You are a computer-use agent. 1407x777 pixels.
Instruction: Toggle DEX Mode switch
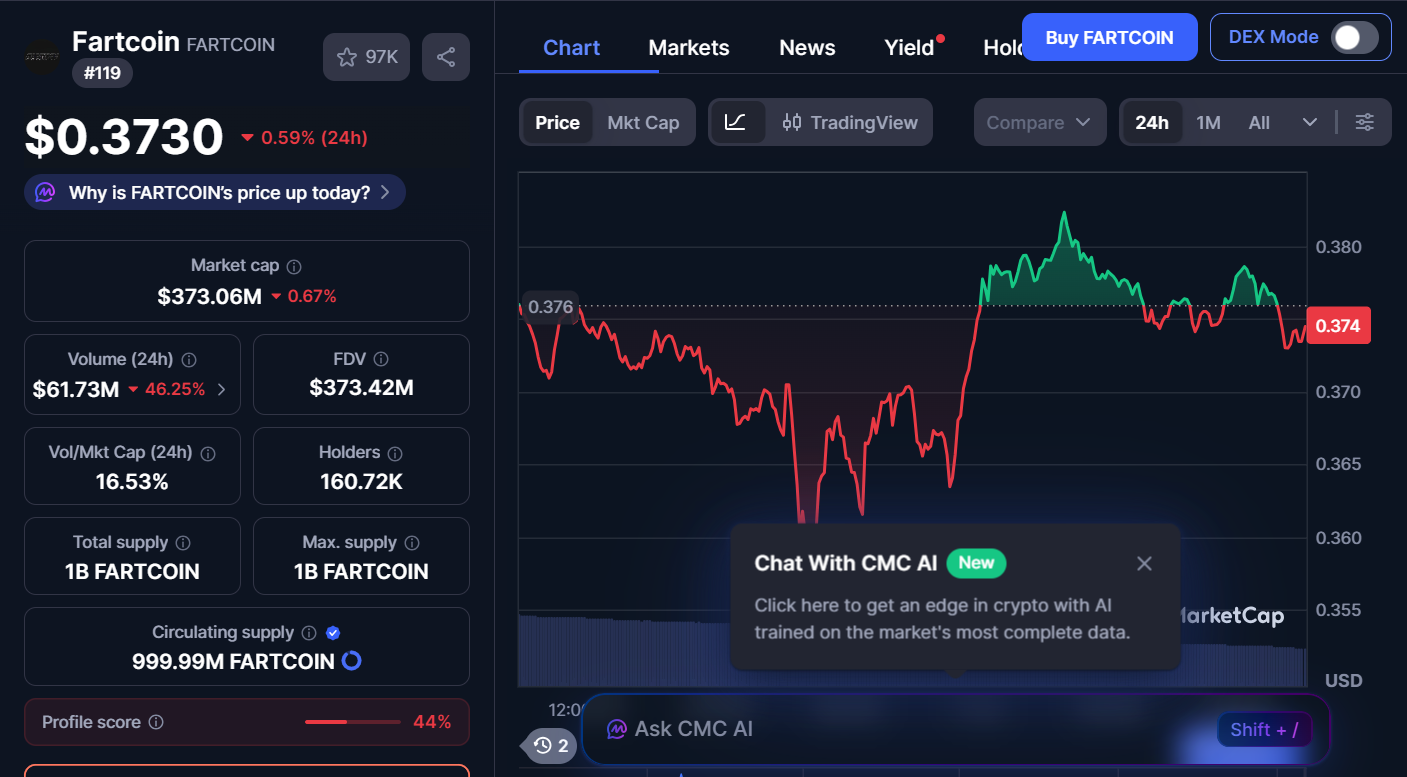1356,36
